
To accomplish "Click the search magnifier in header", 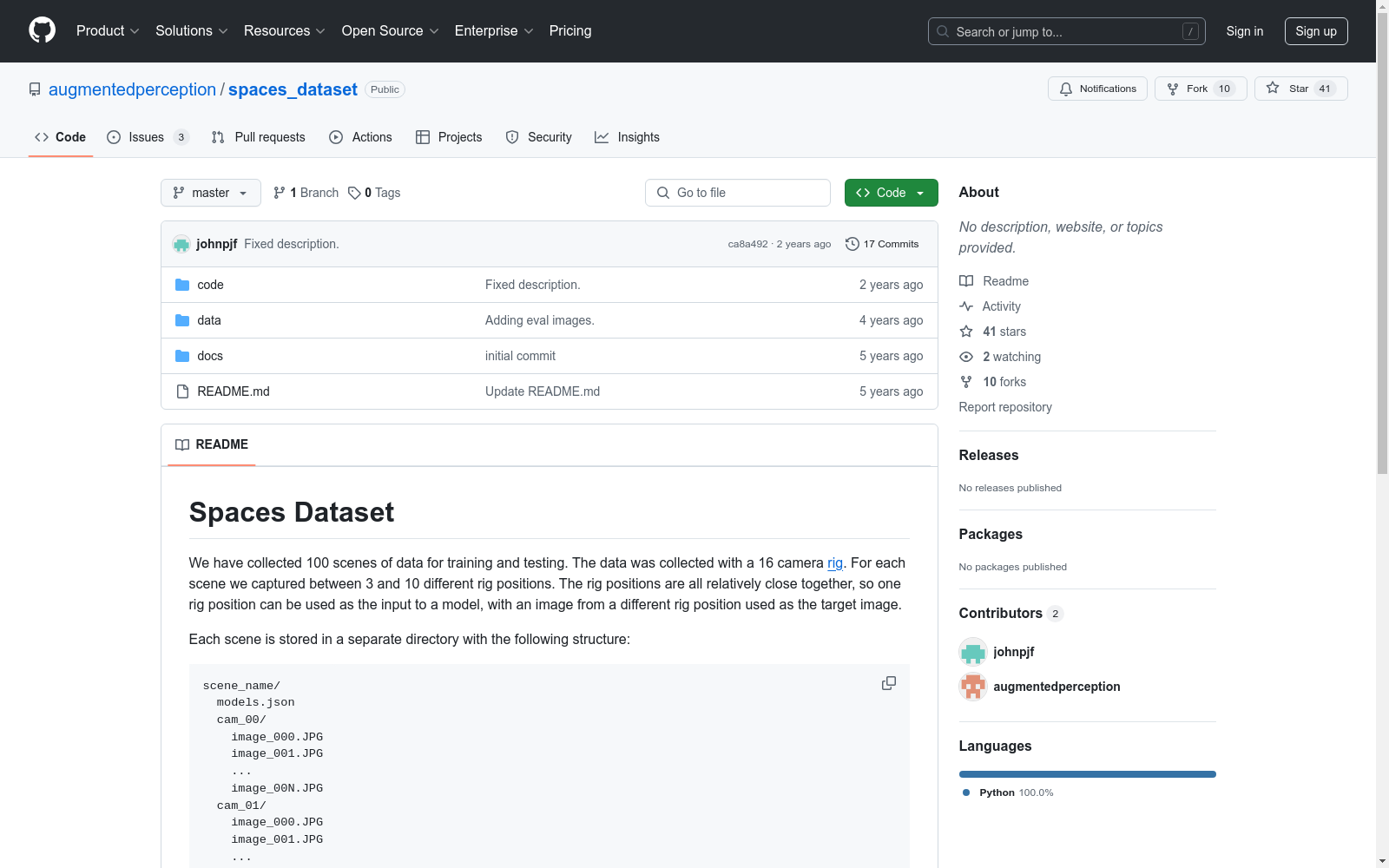I will click(943, 31).
